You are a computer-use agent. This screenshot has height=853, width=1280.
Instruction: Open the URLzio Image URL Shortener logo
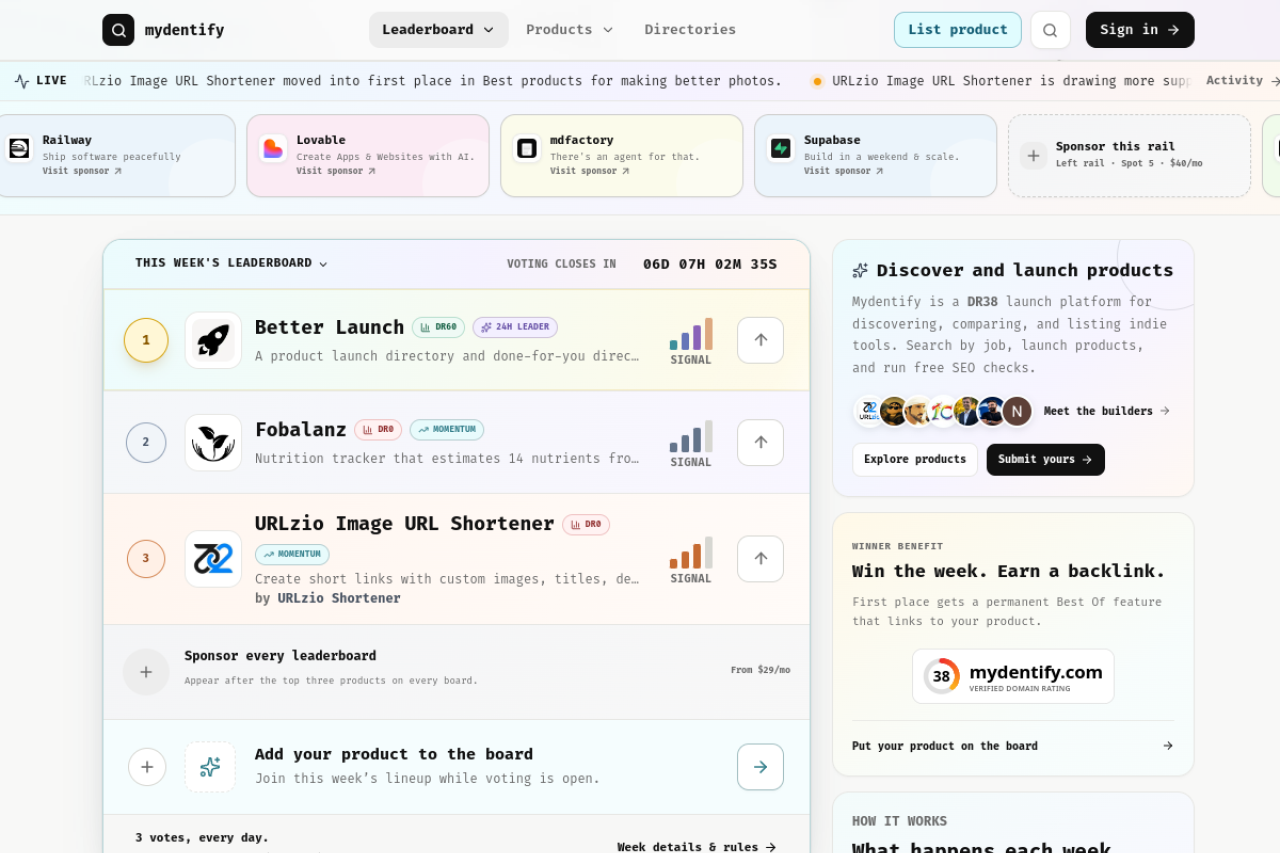[x=213, y=559]
